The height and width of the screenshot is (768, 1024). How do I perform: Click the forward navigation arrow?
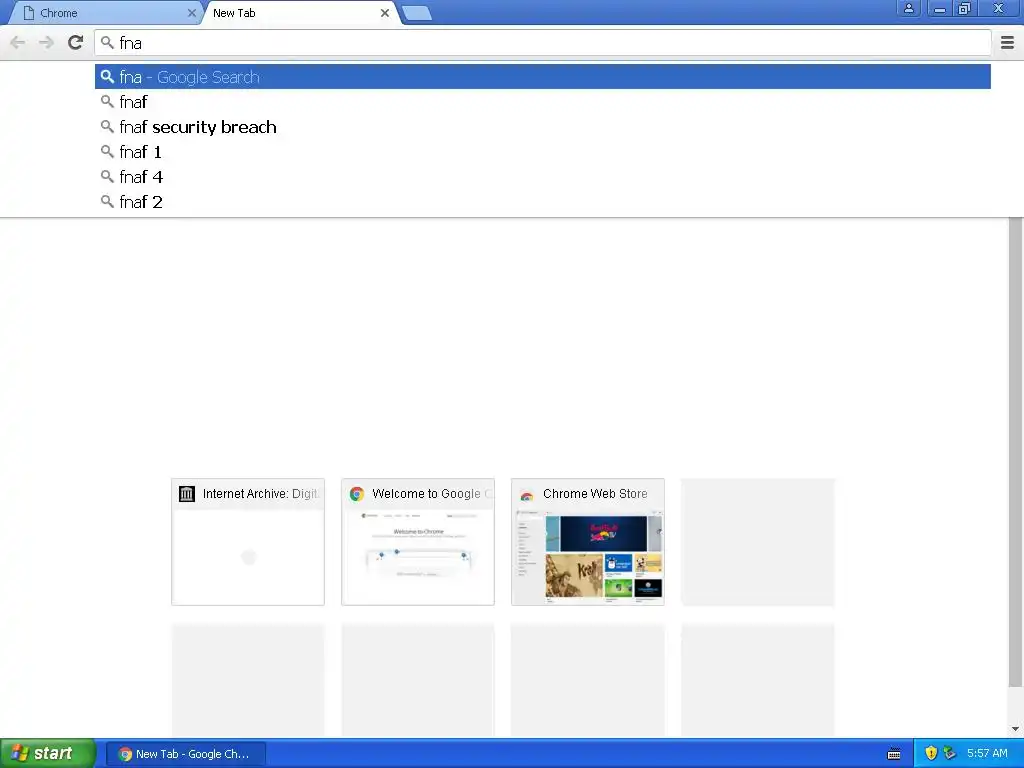[x=46, y=42]
